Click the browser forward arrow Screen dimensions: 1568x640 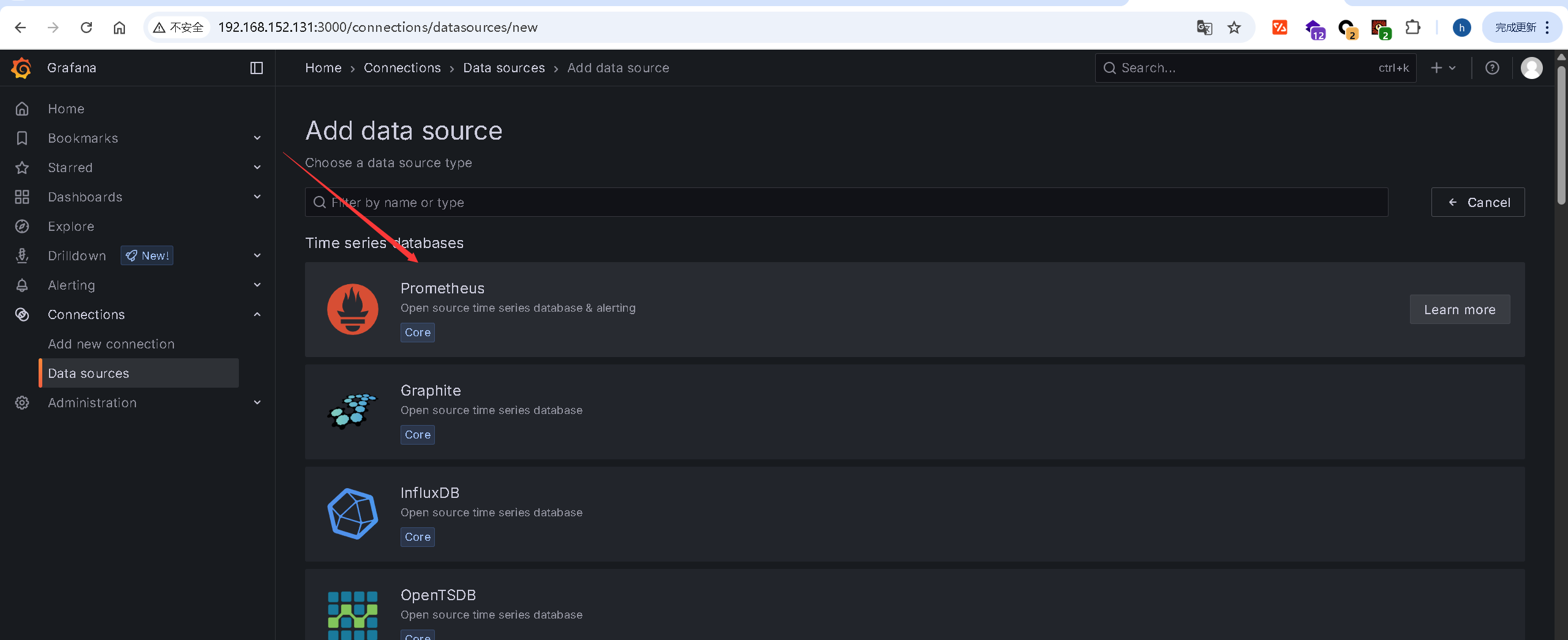point(53,27)
